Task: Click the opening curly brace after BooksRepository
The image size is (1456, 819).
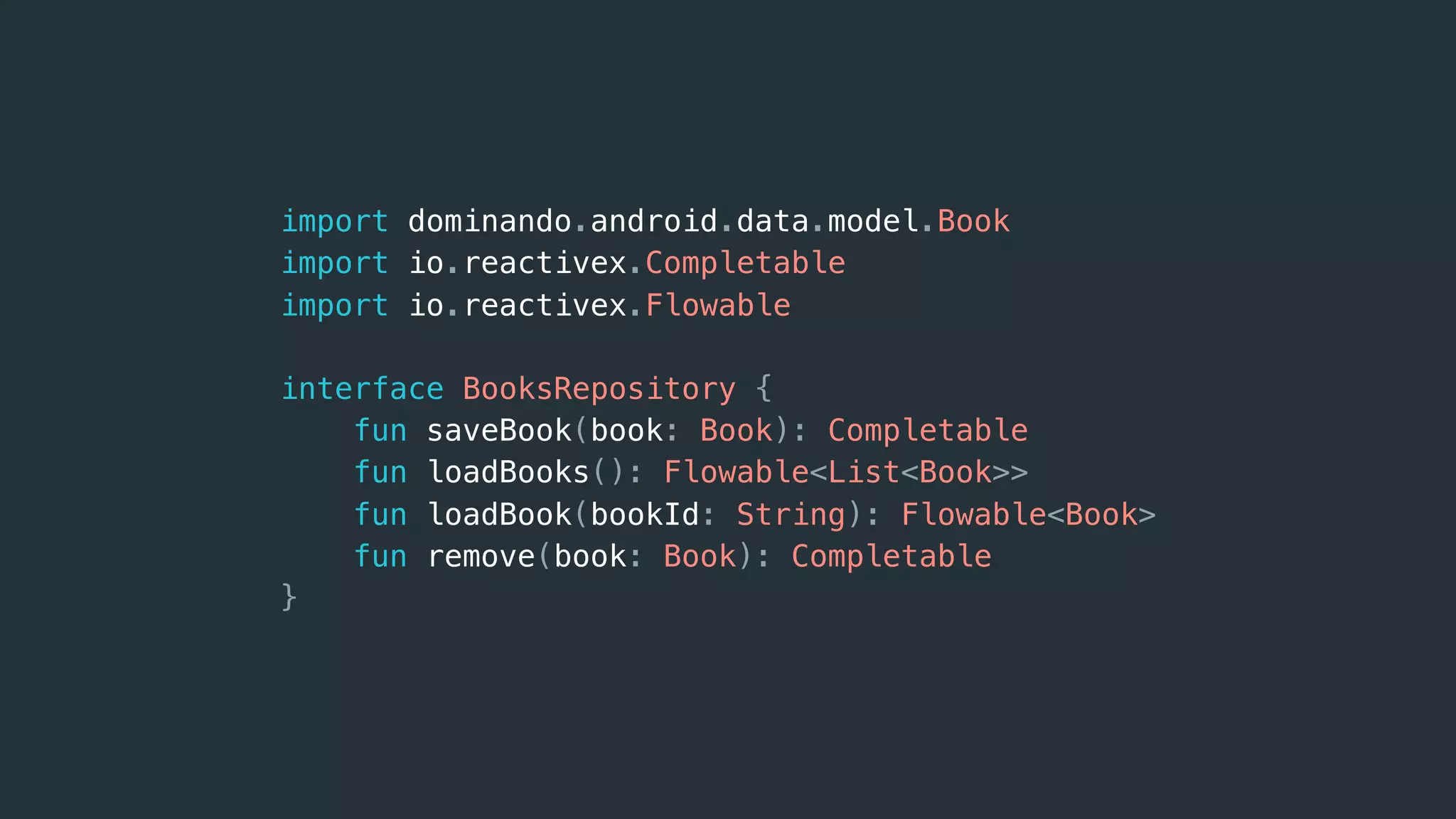Action: tap(764, 389)
